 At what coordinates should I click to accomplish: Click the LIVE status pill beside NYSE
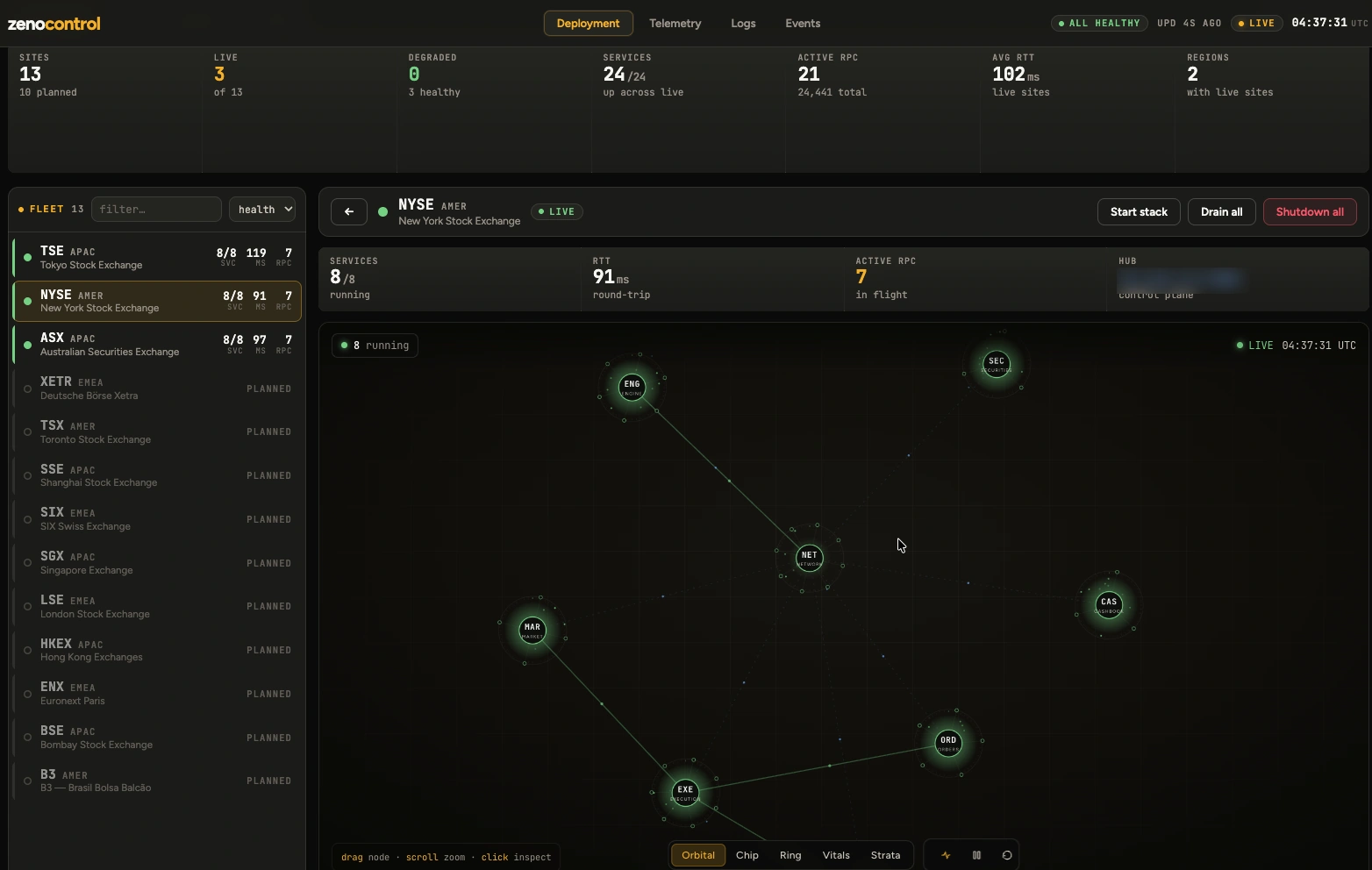557,211
